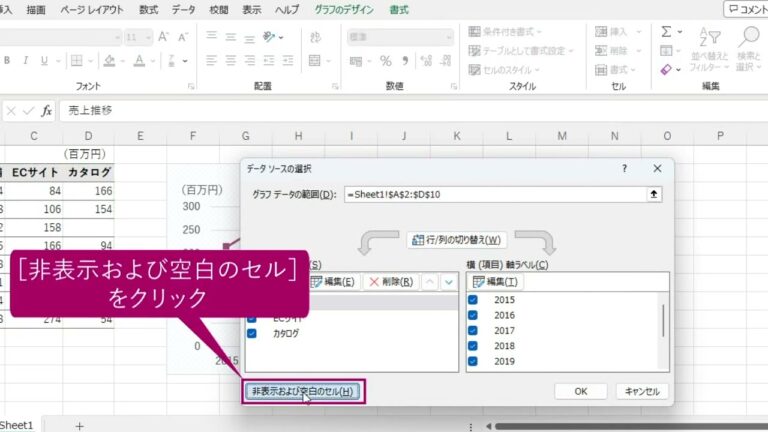Uncheck the 2018 axis label checkbox
The height and width of the screenshot is (432, 768).
pyautogui.click(x=473, y=346)
